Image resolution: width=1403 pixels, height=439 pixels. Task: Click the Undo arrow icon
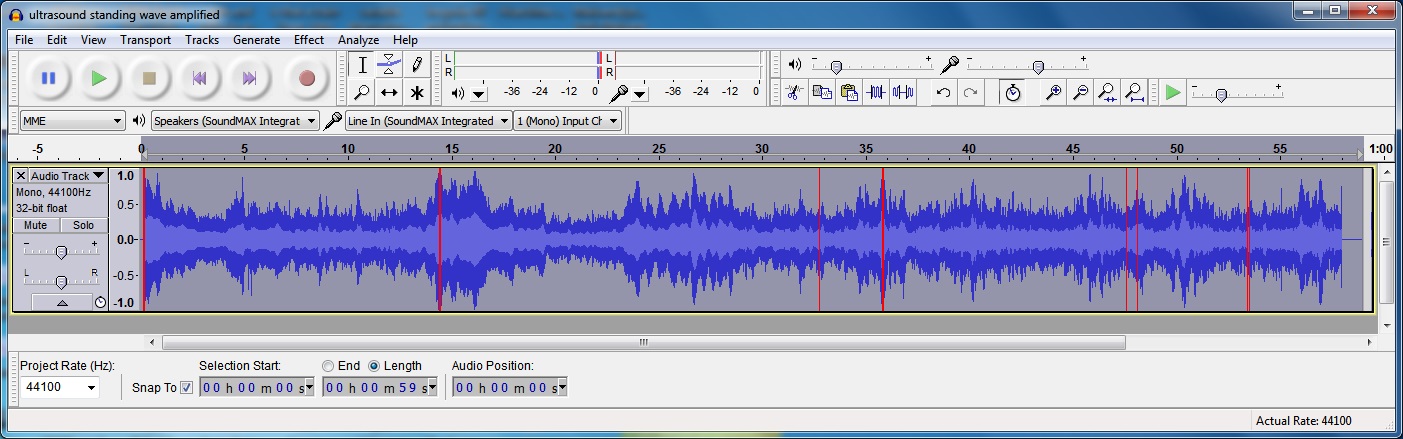pos(942,92)
